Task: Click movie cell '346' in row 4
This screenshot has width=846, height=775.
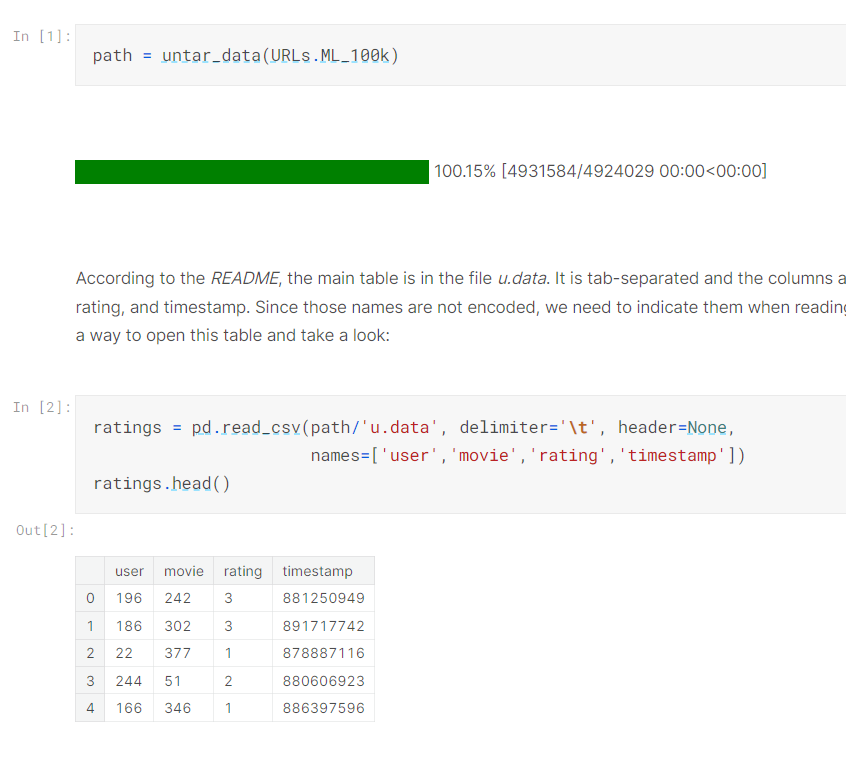Action: click(x=183, y=708)
